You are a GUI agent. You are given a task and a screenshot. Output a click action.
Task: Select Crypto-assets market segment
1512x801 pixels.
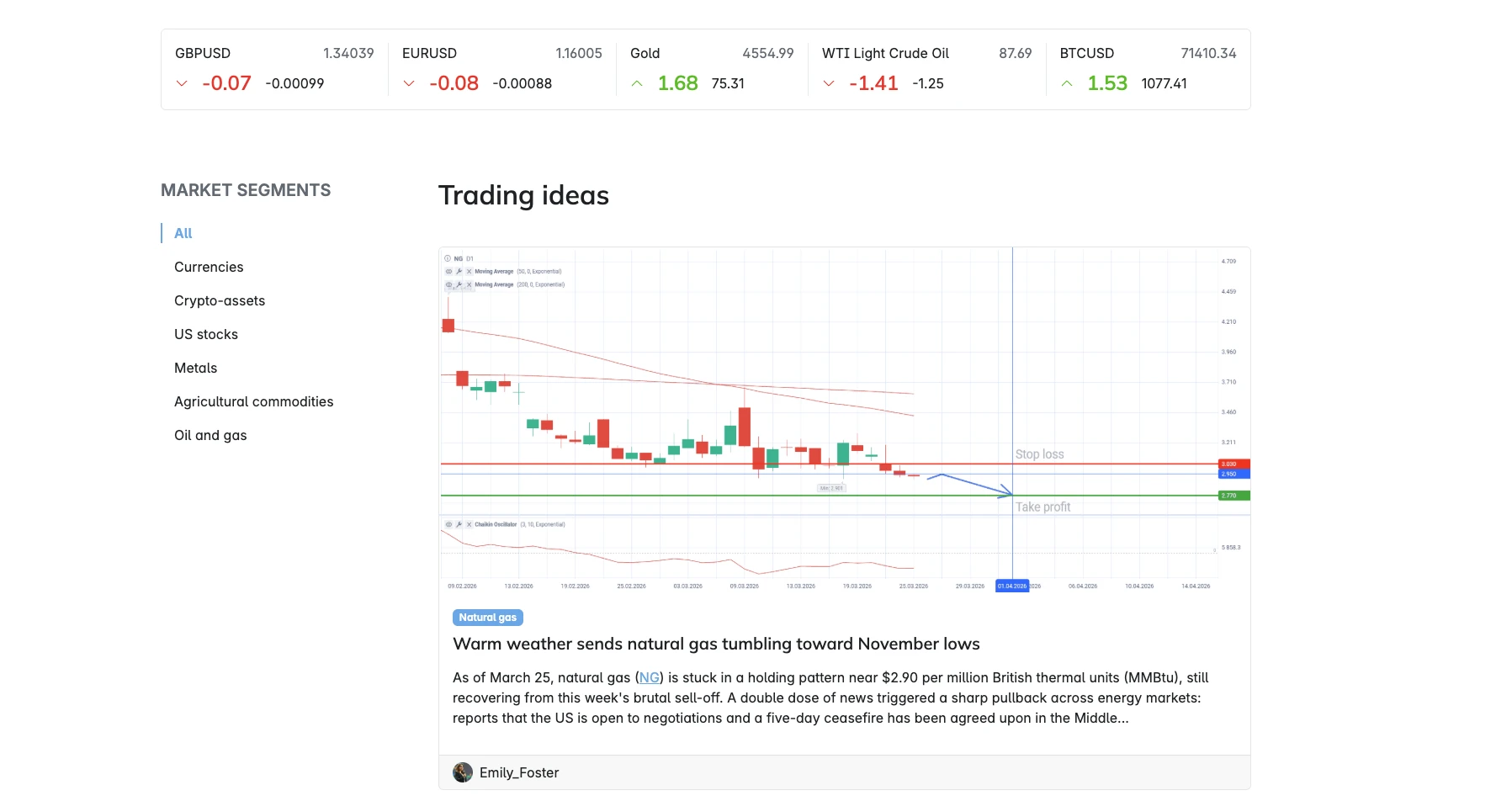click(220, 300)
